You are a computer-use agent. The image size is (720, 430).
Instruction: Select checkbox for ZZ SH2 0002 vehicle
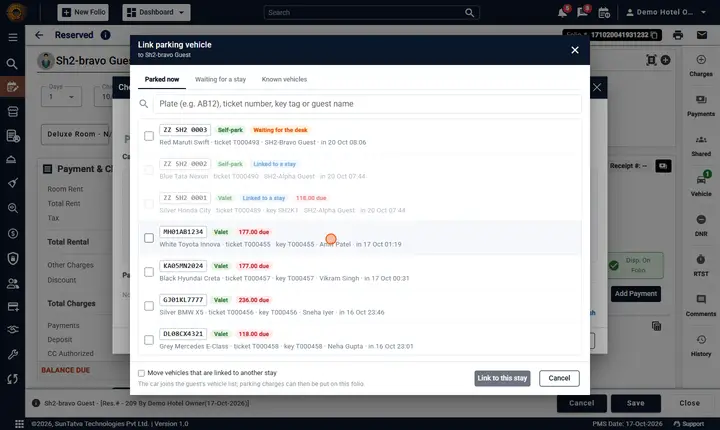coord(149,170)
